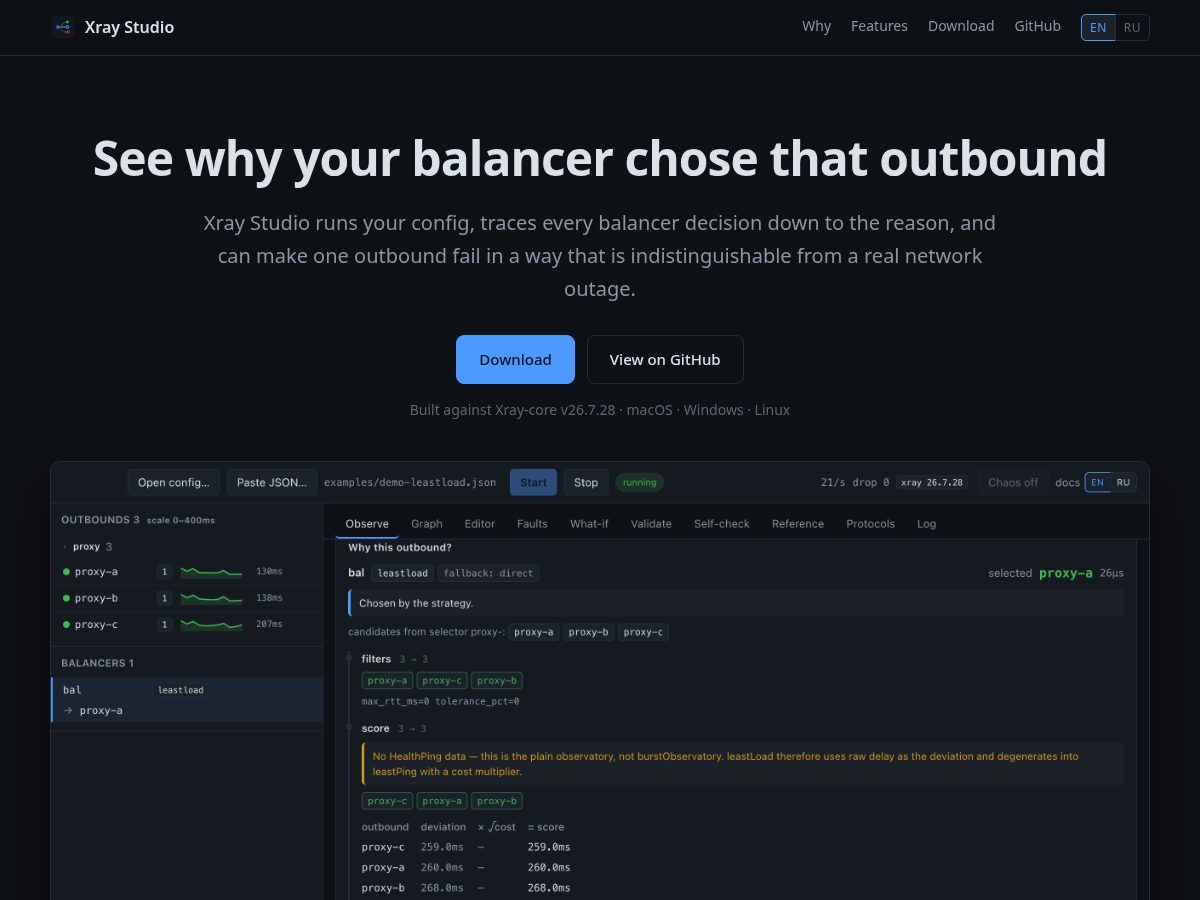
Task: Select the bal balancer row
Action: (186, 700)
